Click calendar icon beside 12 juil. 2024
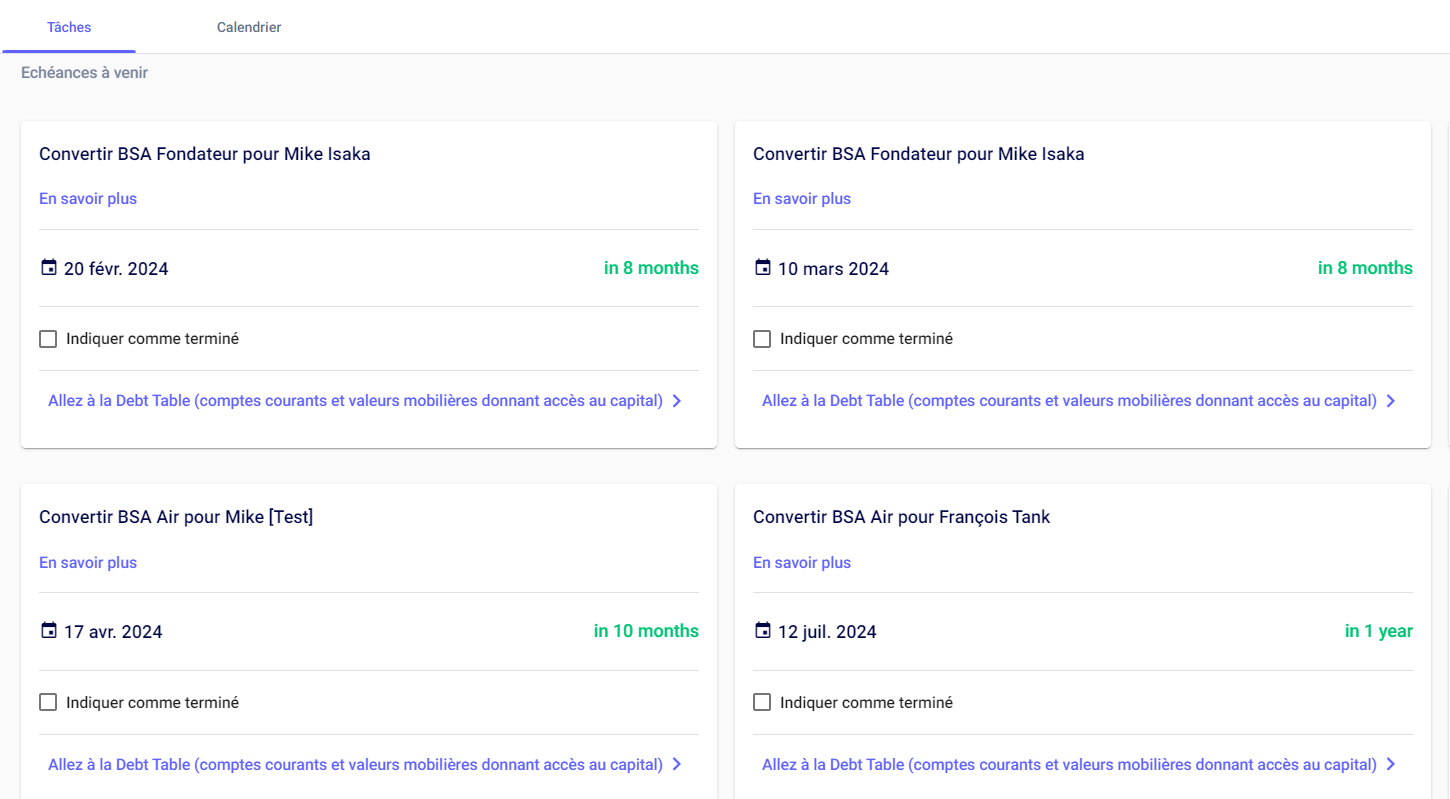Screen dimensions: 1450x799 [x=762, y=631]
